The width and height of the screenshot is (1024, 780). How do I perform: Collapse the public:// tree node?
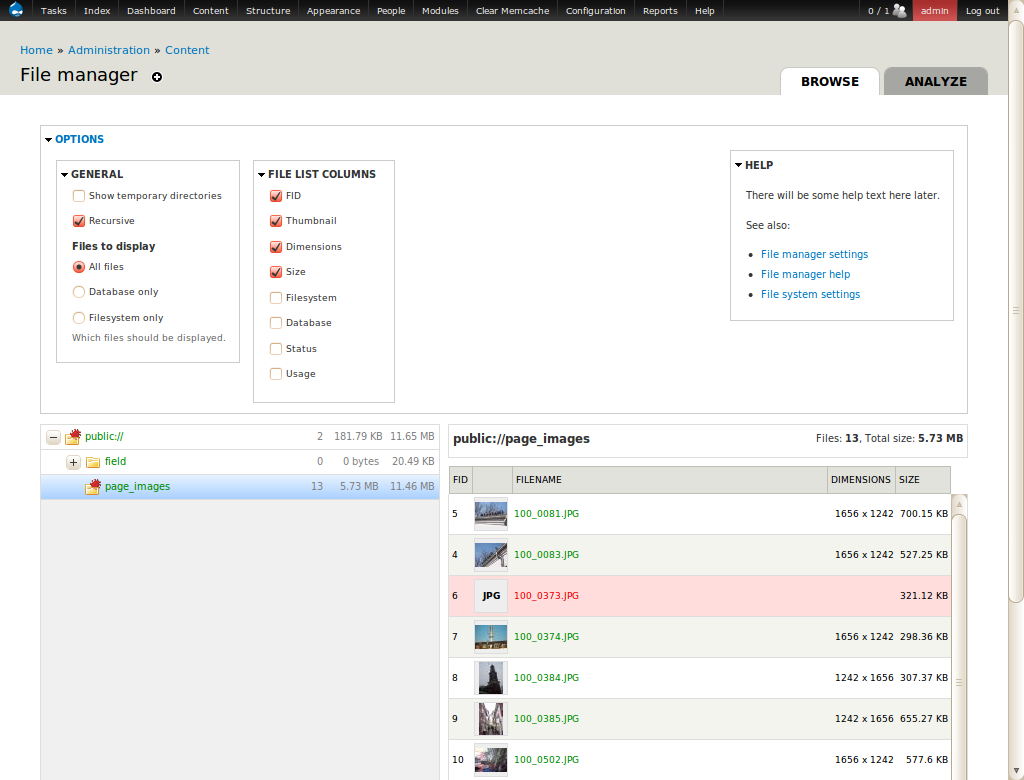[54, 436]
